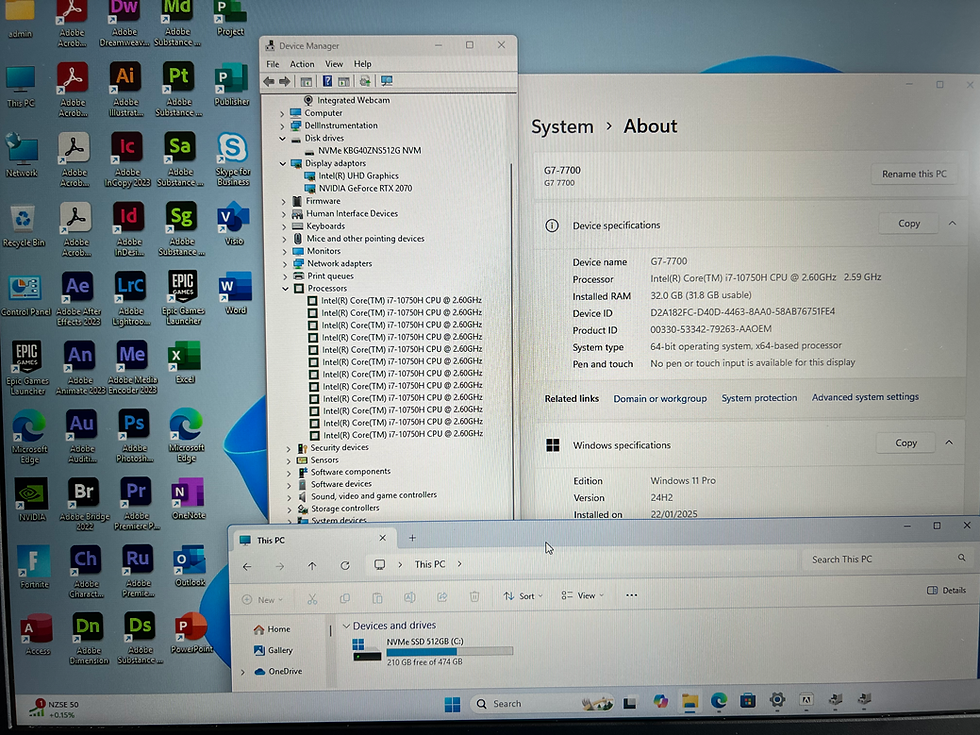Open Adobe Illustrator desktop shortcut
980x735 pixels.
click(126, 89)
